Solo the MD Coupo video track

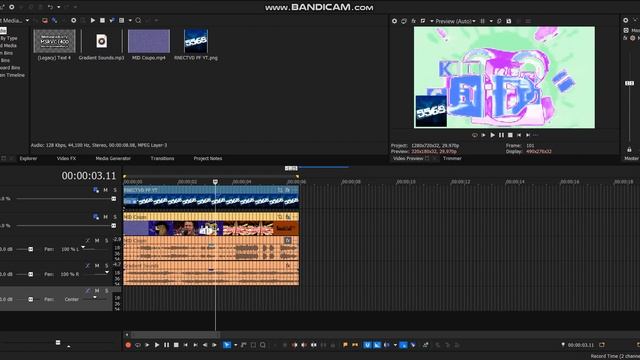[x=115, y=217]
